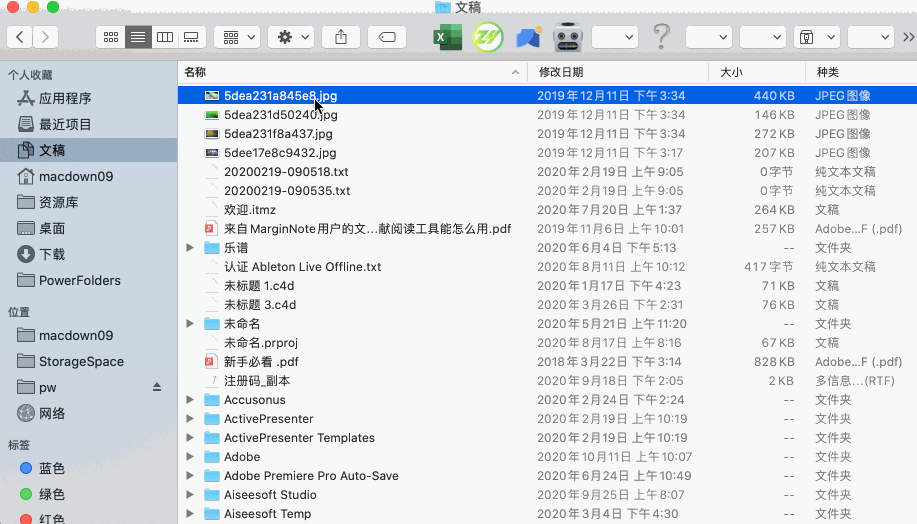The image size is (917, 524).
Task: Filter by the 绿色 tag
Action: point(89,494)
